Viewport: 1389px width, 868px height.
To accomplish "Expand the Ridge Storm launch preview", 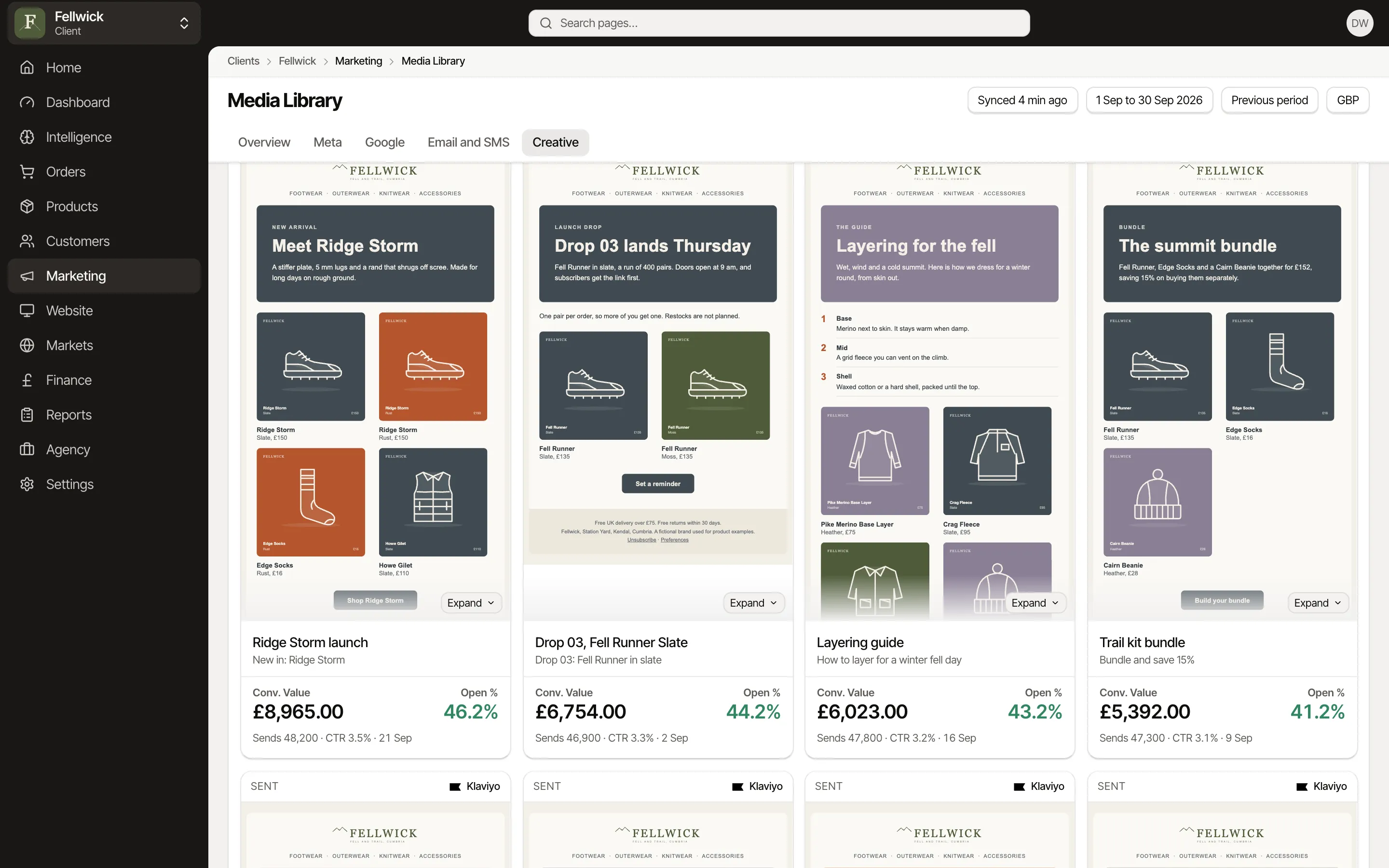I will tap(471, 603).
